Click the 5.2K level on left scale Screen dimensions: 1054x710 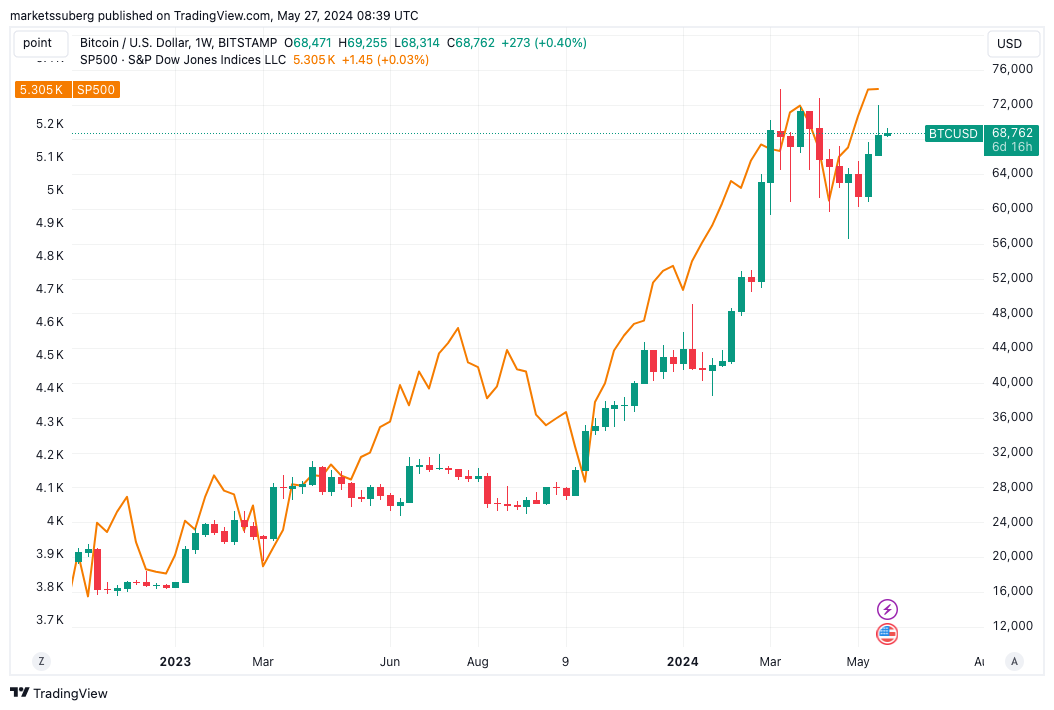pyautogui.click(x=50, y=124)
